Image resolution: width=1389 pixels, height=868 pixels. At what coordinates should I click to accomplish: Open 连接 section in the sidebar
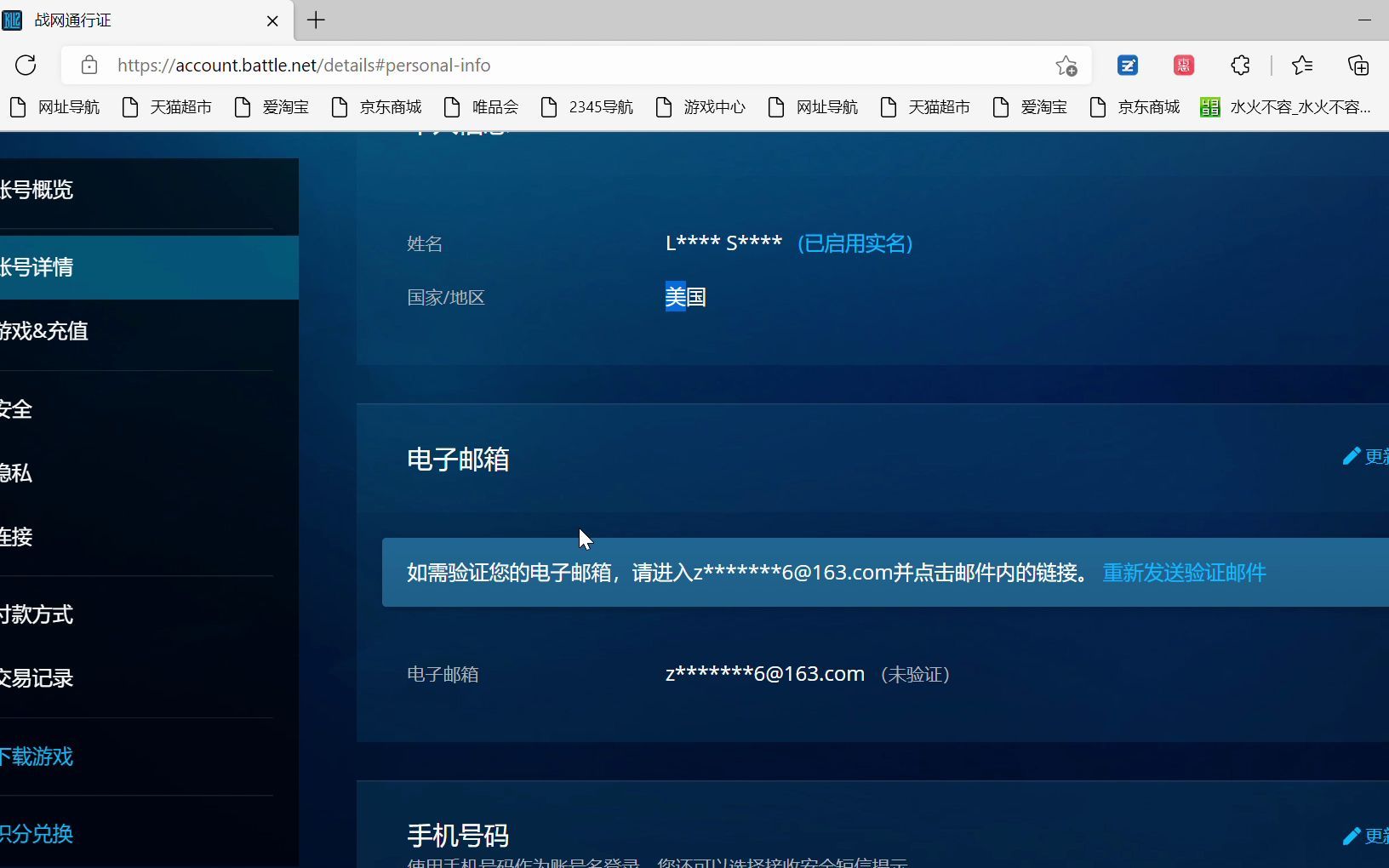pos(149,537)
